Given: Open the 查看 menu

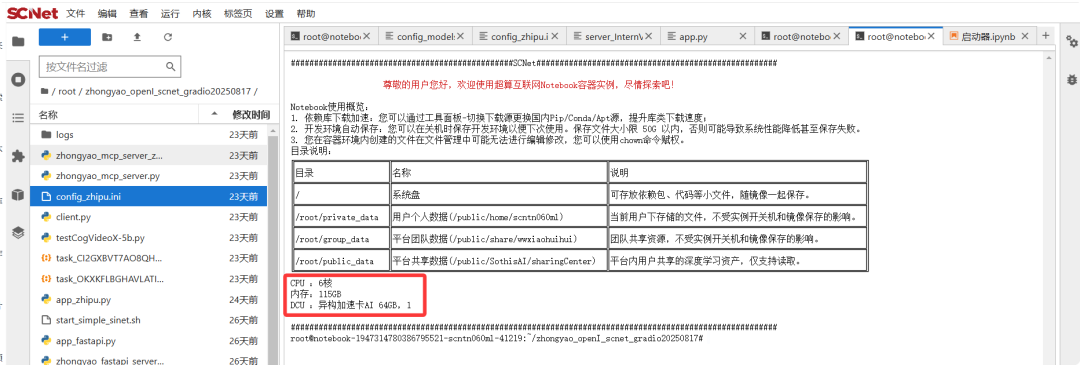Looking at the screenshot, I should [x=138, y=14].
